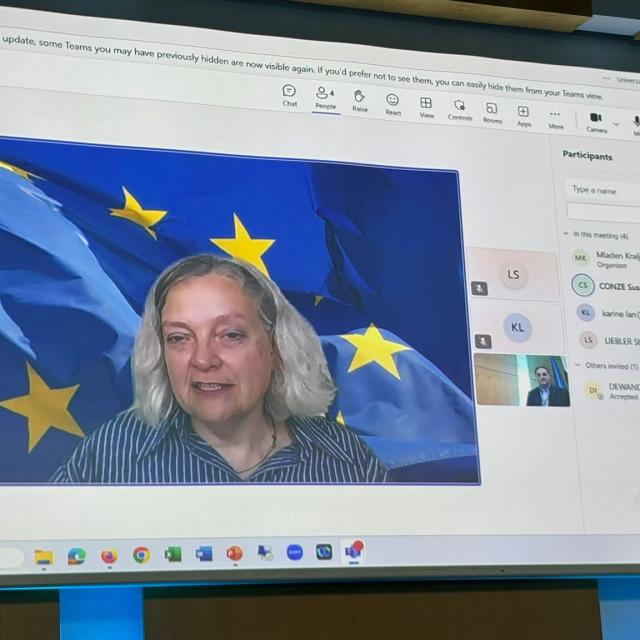
Task: Open the Chat panel in Teams
Action: tap(289, 96)
